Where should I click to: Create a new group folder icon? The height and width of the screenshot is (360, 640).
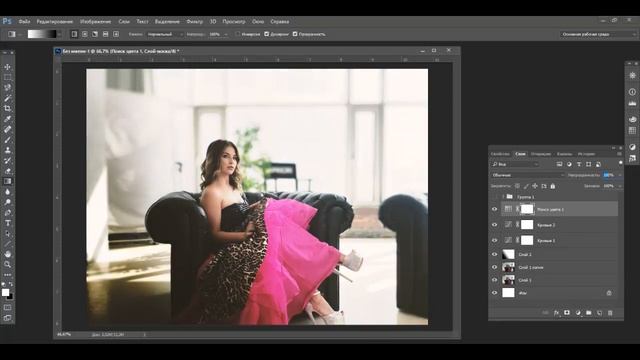click(589, 313)
